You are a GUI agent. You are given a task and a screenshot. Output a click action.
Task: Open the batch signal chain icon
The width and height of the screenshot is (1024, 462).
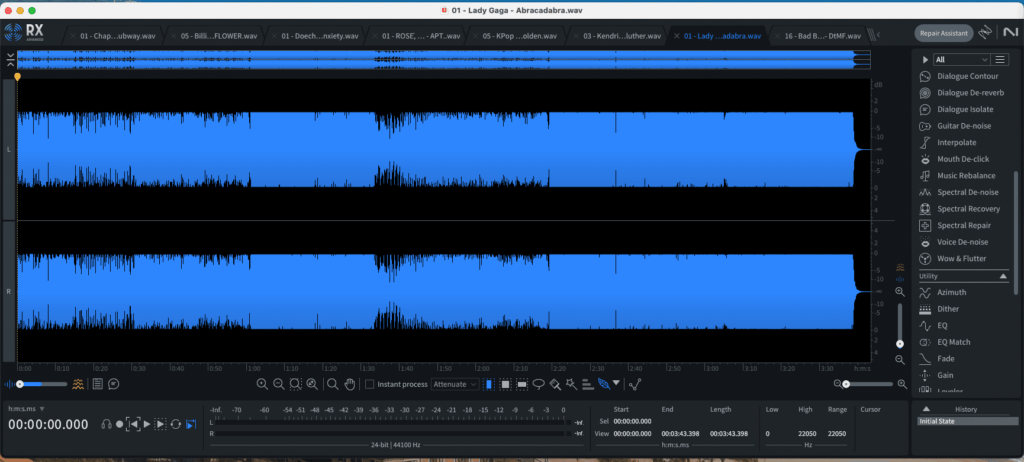point(986,32)
